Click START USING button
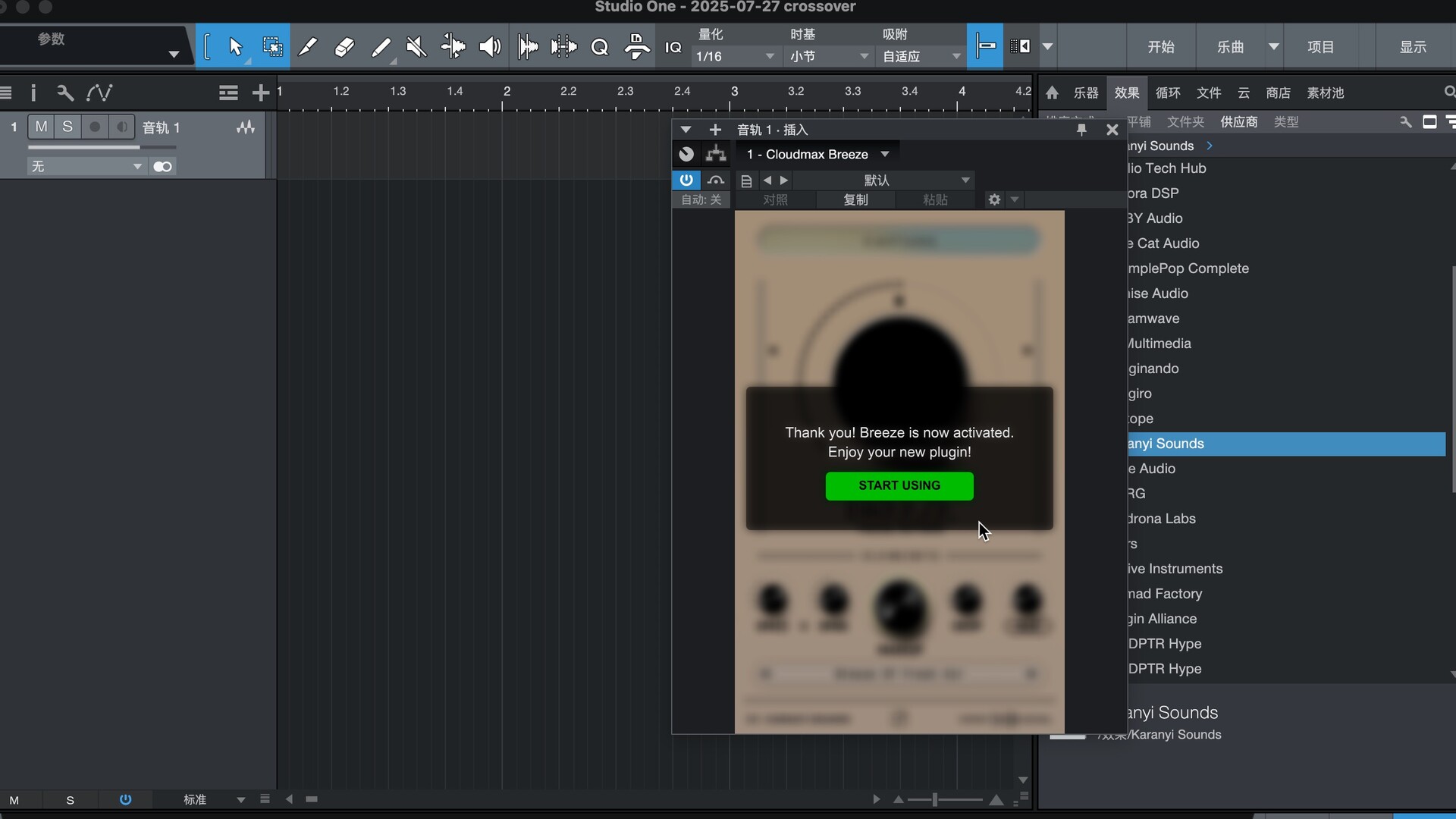The height and width of the screenshot is (819, 1456). [899, 485]
